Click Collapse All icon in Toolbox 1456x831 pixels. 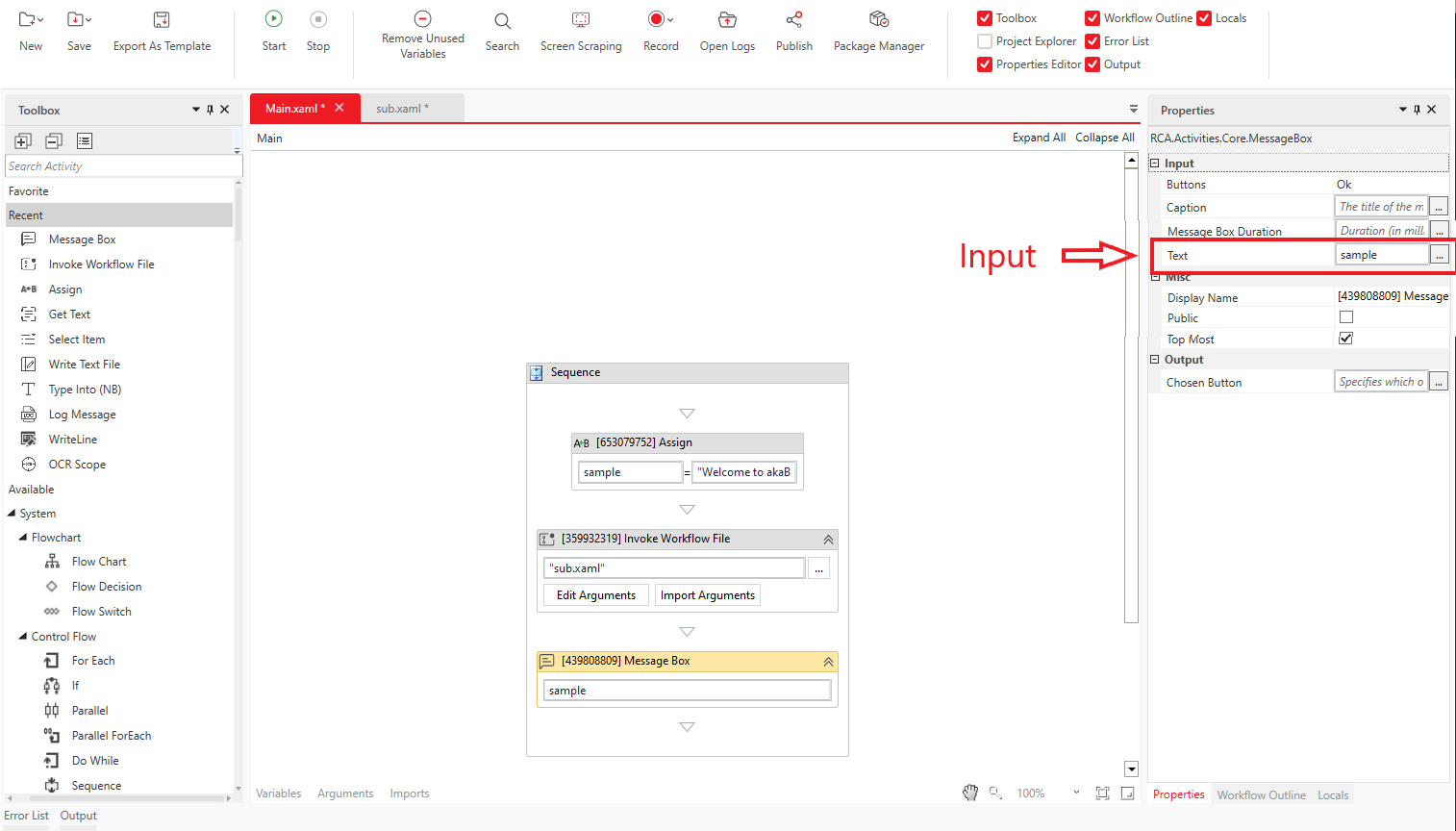click(54, 140)
